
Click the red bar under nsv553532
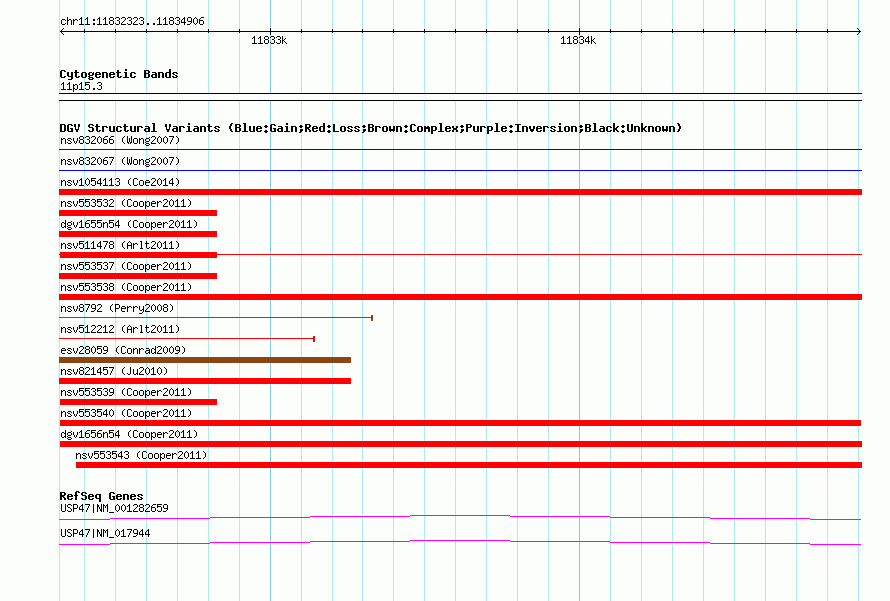tap(138, 213)
